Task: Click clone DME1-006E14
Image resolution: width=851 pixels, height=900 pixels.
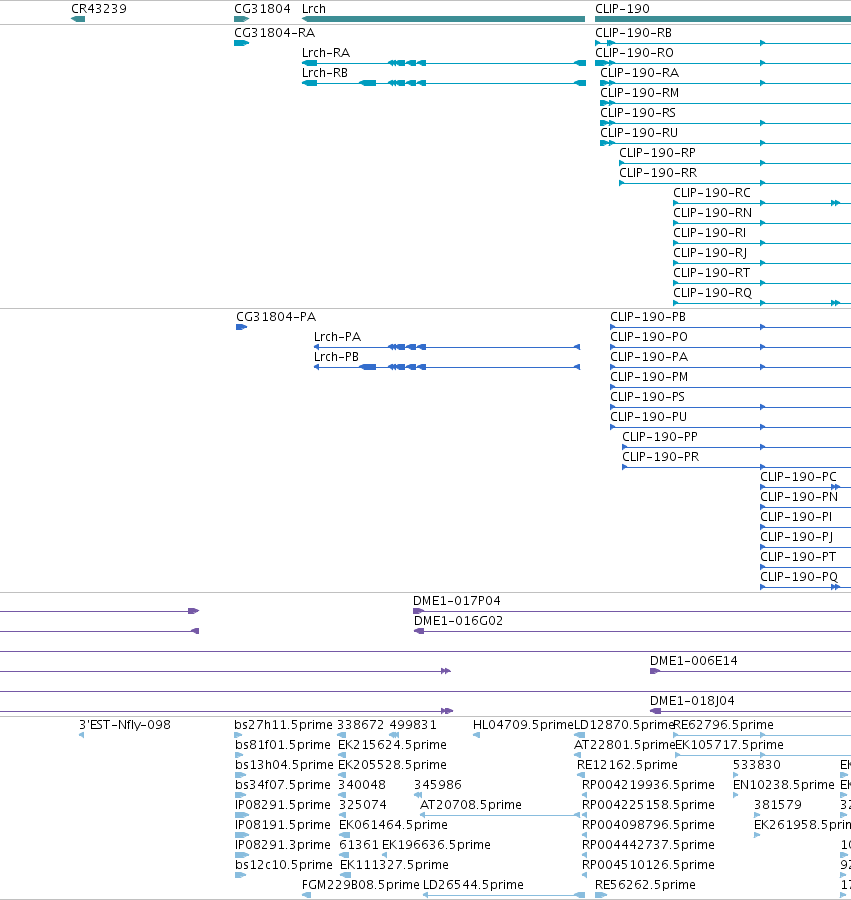Action: coord(693,661)
